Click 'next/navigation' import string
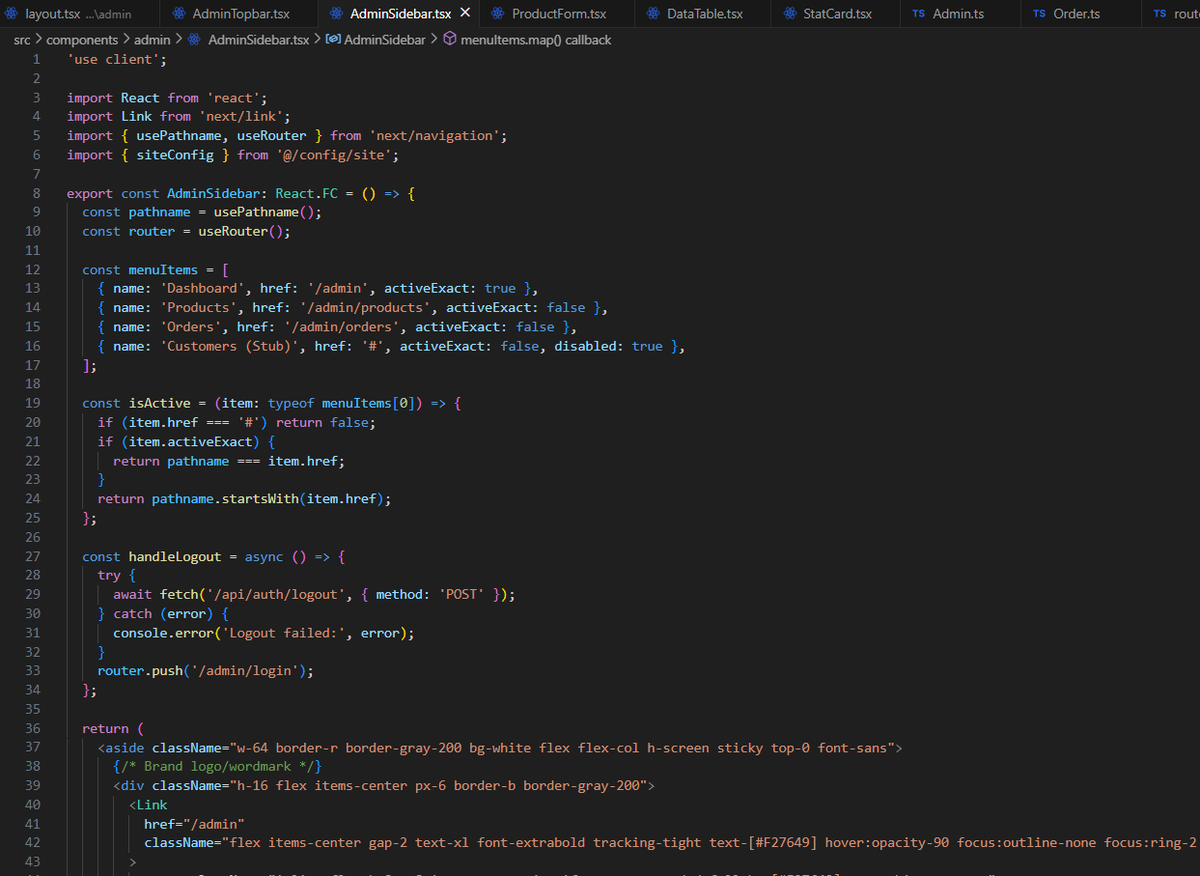The width and height of the screenshot is (1200, 876). coord(434,135)
